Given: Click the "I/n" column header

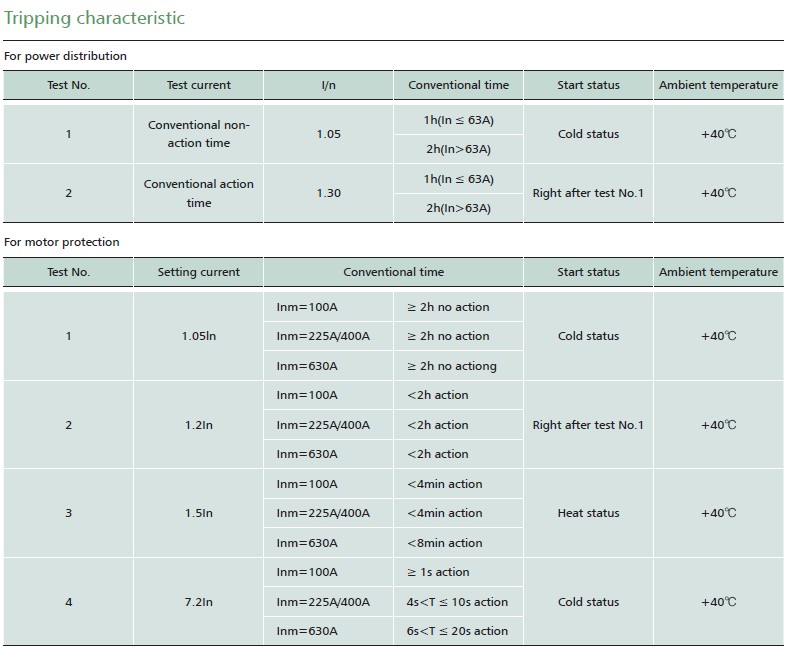Looking at the screenshot, I should coord(328,85).
